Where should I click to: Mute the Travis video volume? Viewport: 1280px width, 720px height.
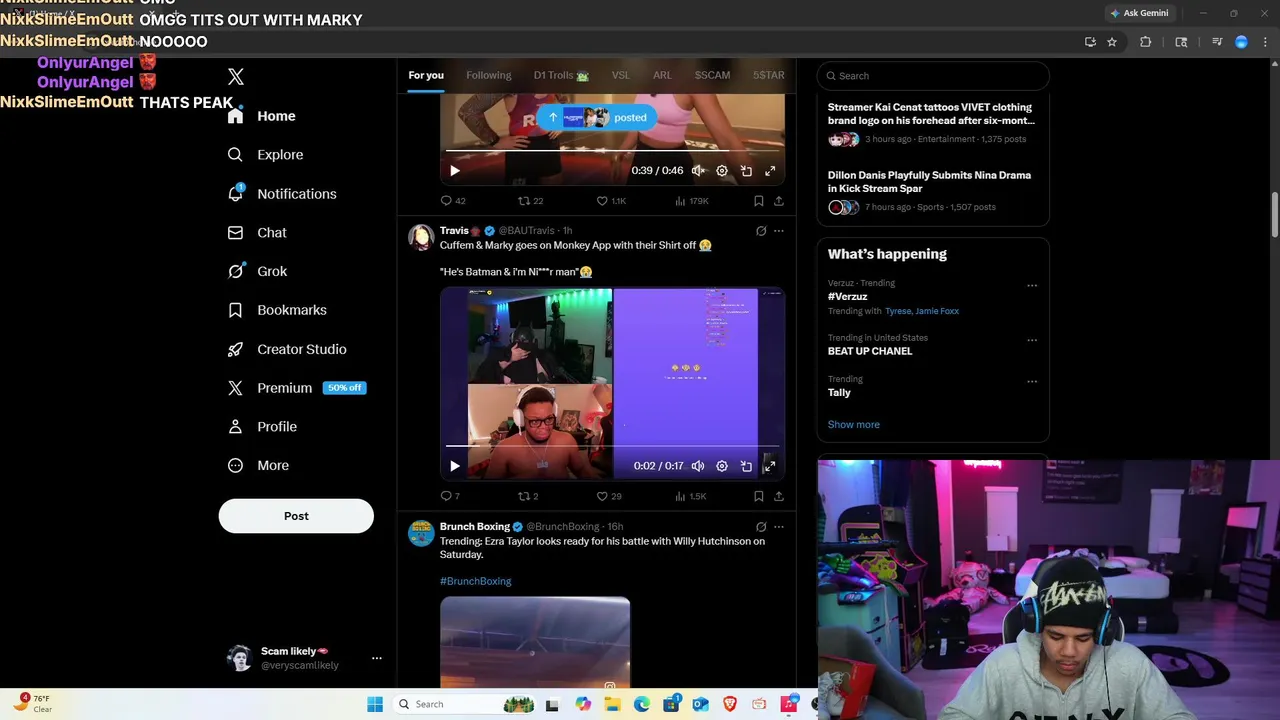click(x=698, y=466)
